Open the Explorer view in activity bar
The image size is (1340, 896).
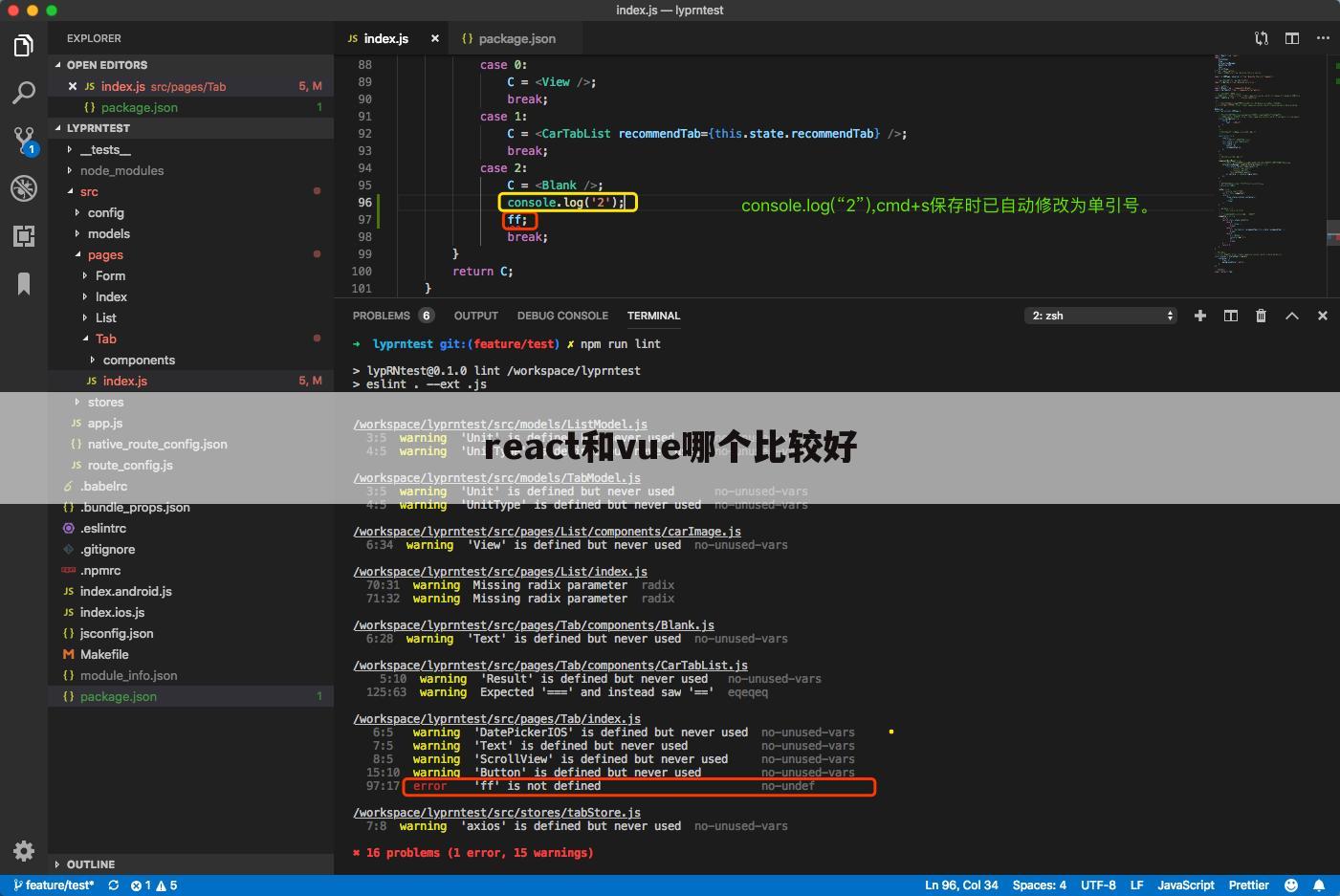pos(24,45)
